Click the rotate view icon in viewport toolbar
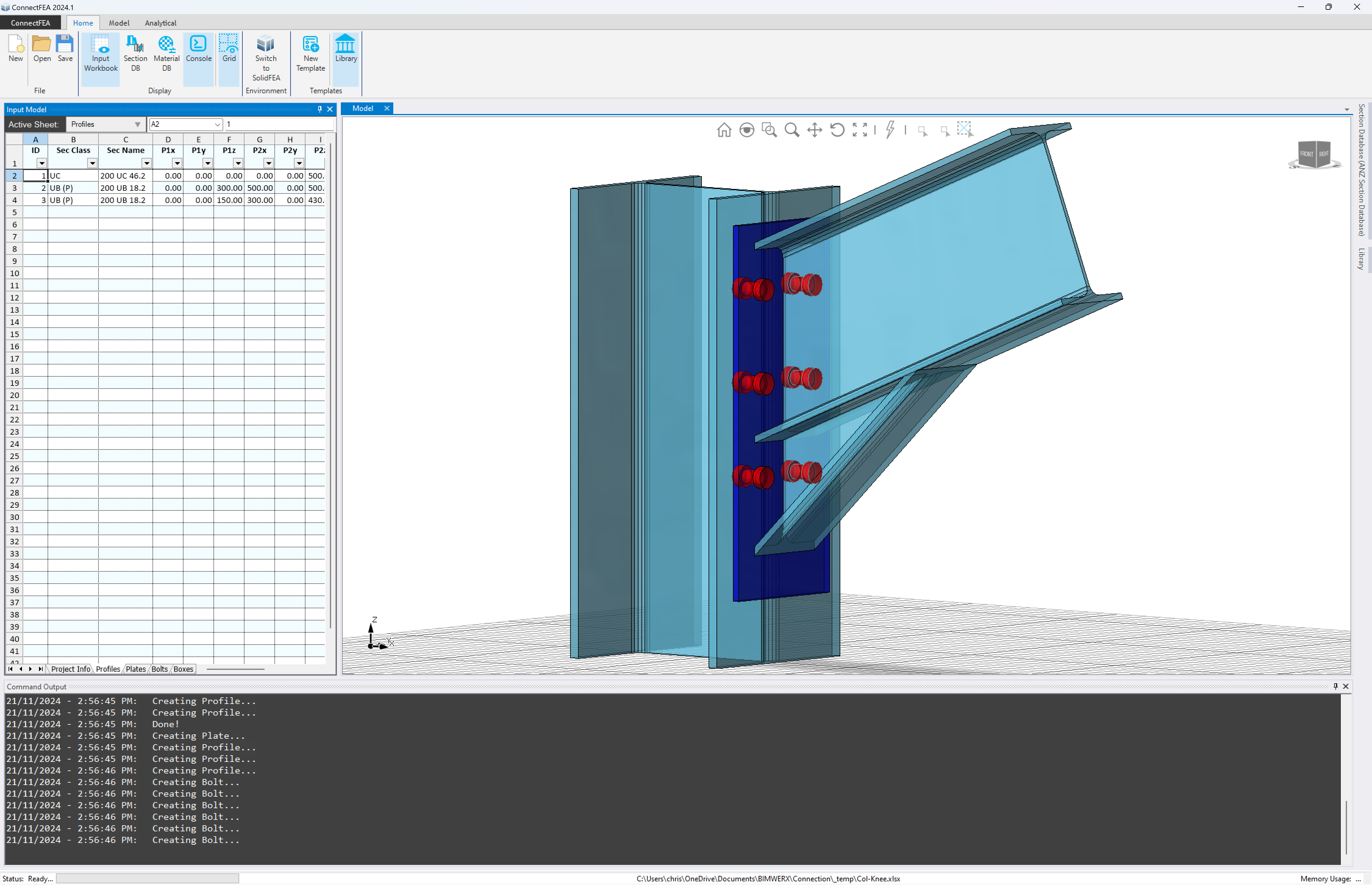This screenshot has height=885, width=1372. [838, 130]
